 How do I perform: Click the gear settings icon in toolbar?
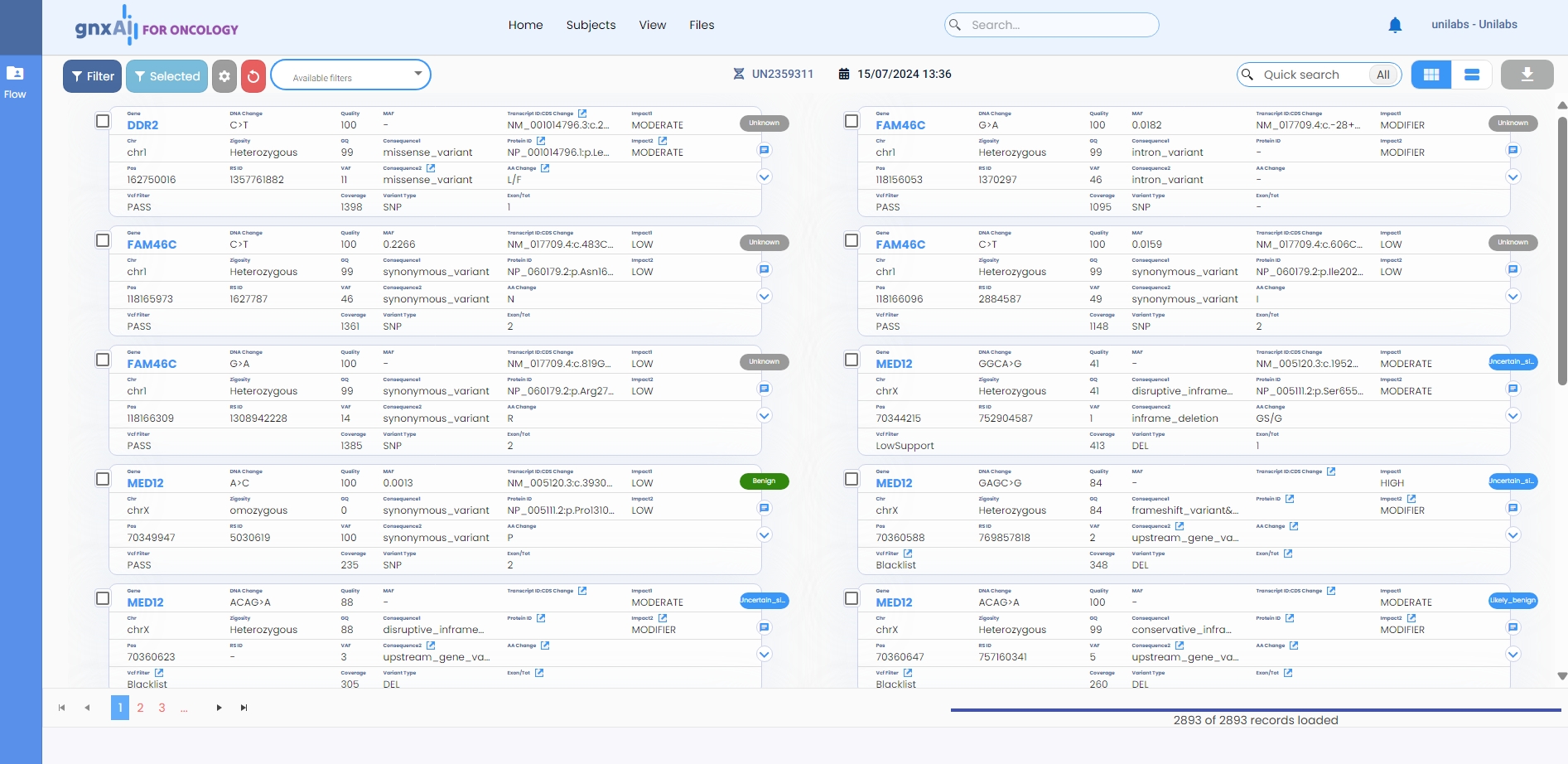[224, 76]
